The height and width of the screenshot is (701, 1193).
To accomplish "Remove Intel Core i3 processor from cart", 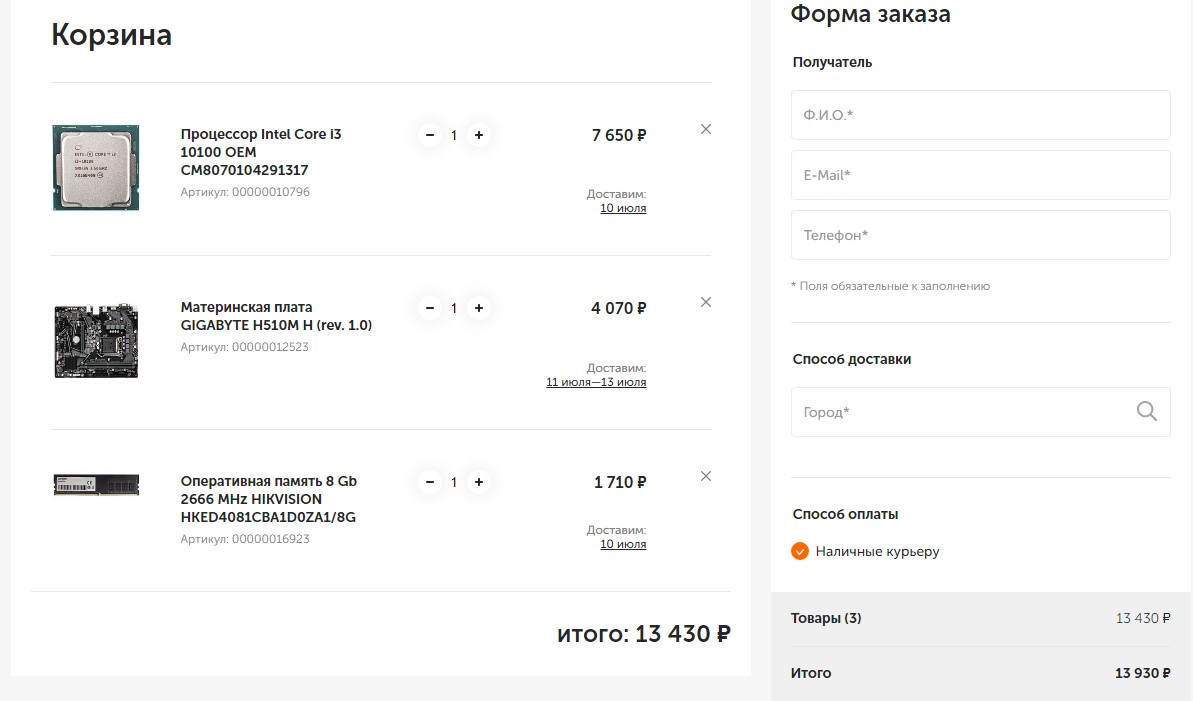I will [706, 129].
